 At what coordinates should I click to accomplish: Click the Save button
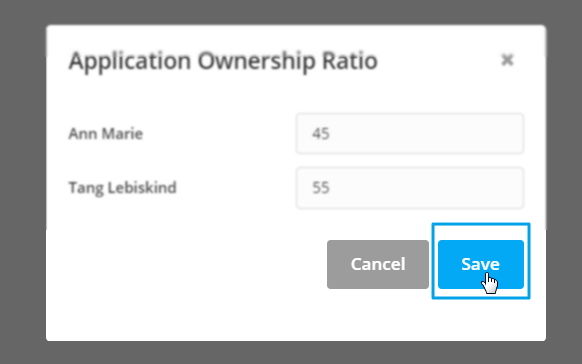(481, 264)
